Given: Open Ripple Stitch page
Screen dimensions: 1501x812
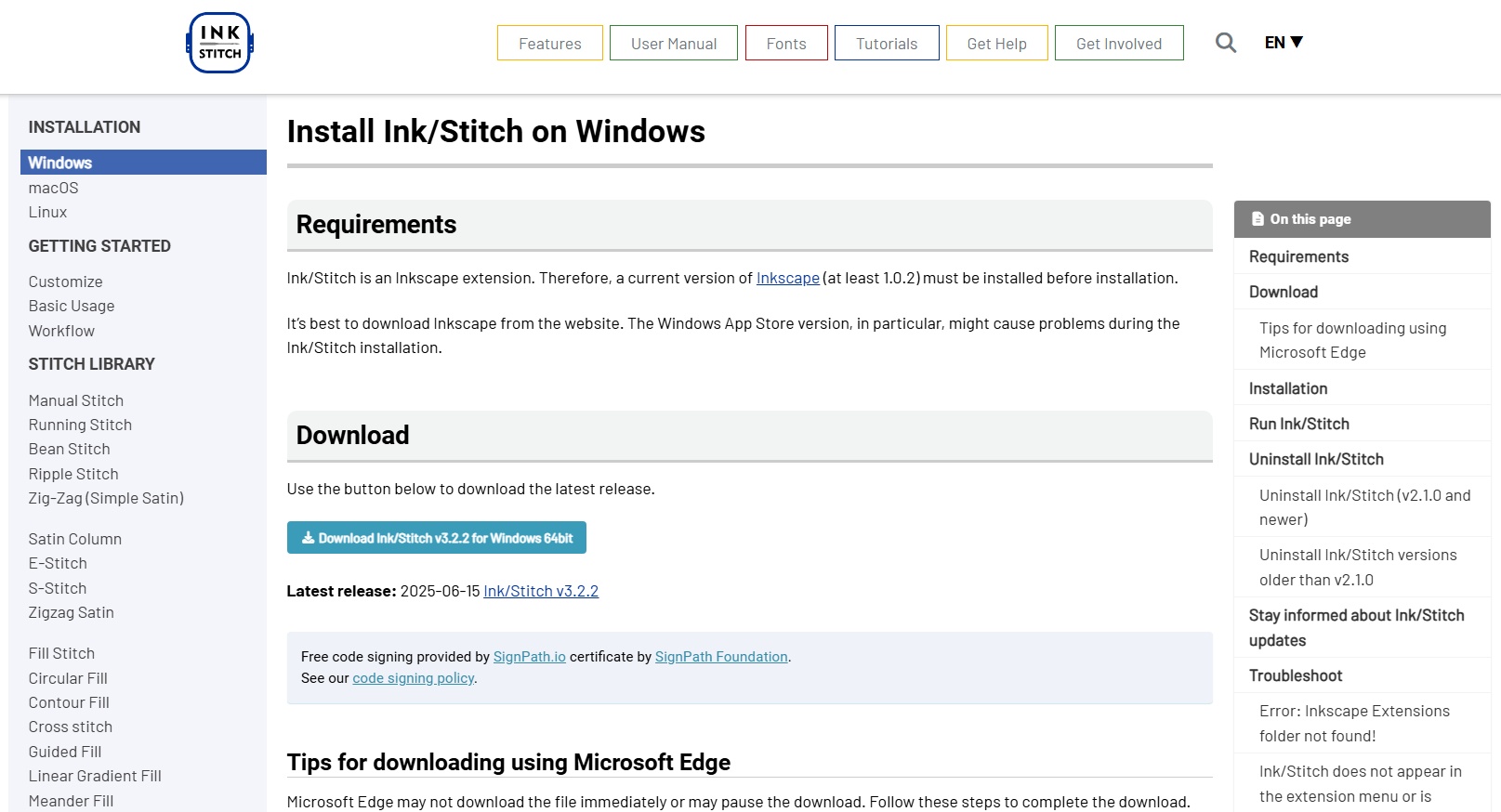Looking at the screenshot, I should (x=73, y=474).
